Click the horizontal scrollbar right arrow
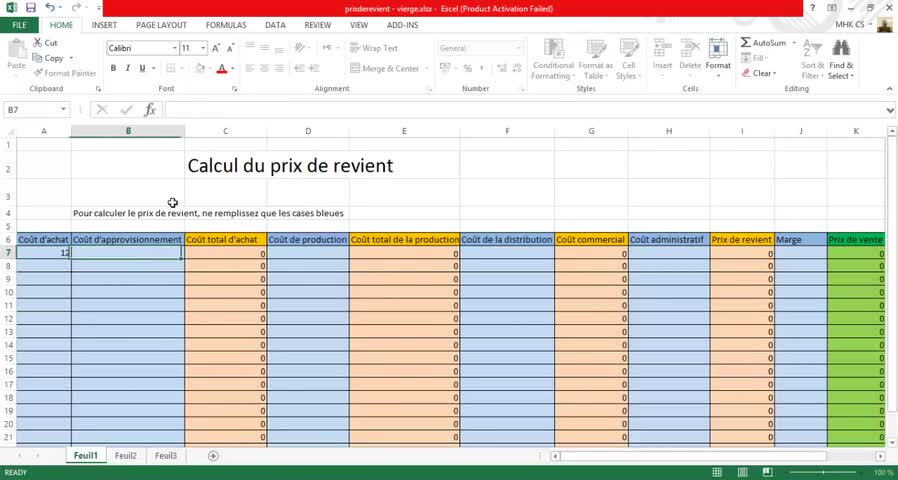The image size is (898, 480). click(x=880, y=456)
